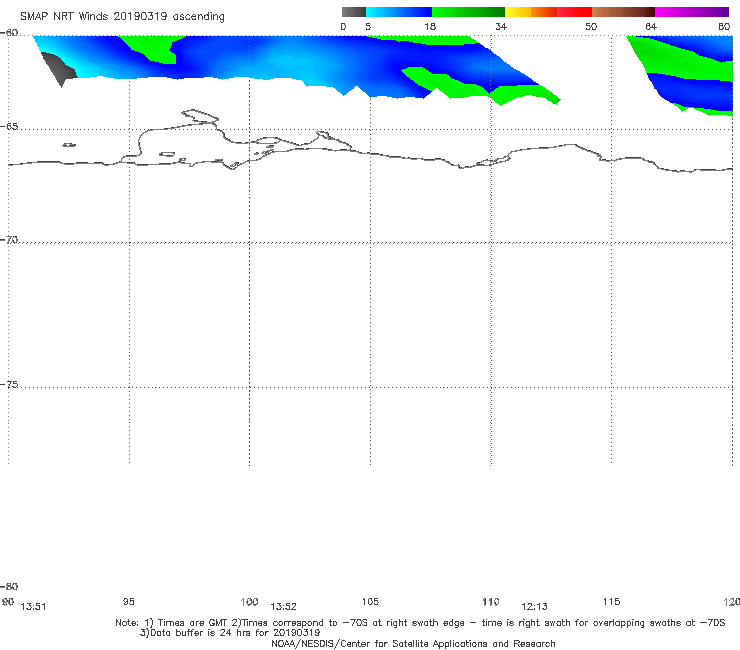740x650 pixels.
Task: Click the longitude label '100'
Action: (249, 601)
